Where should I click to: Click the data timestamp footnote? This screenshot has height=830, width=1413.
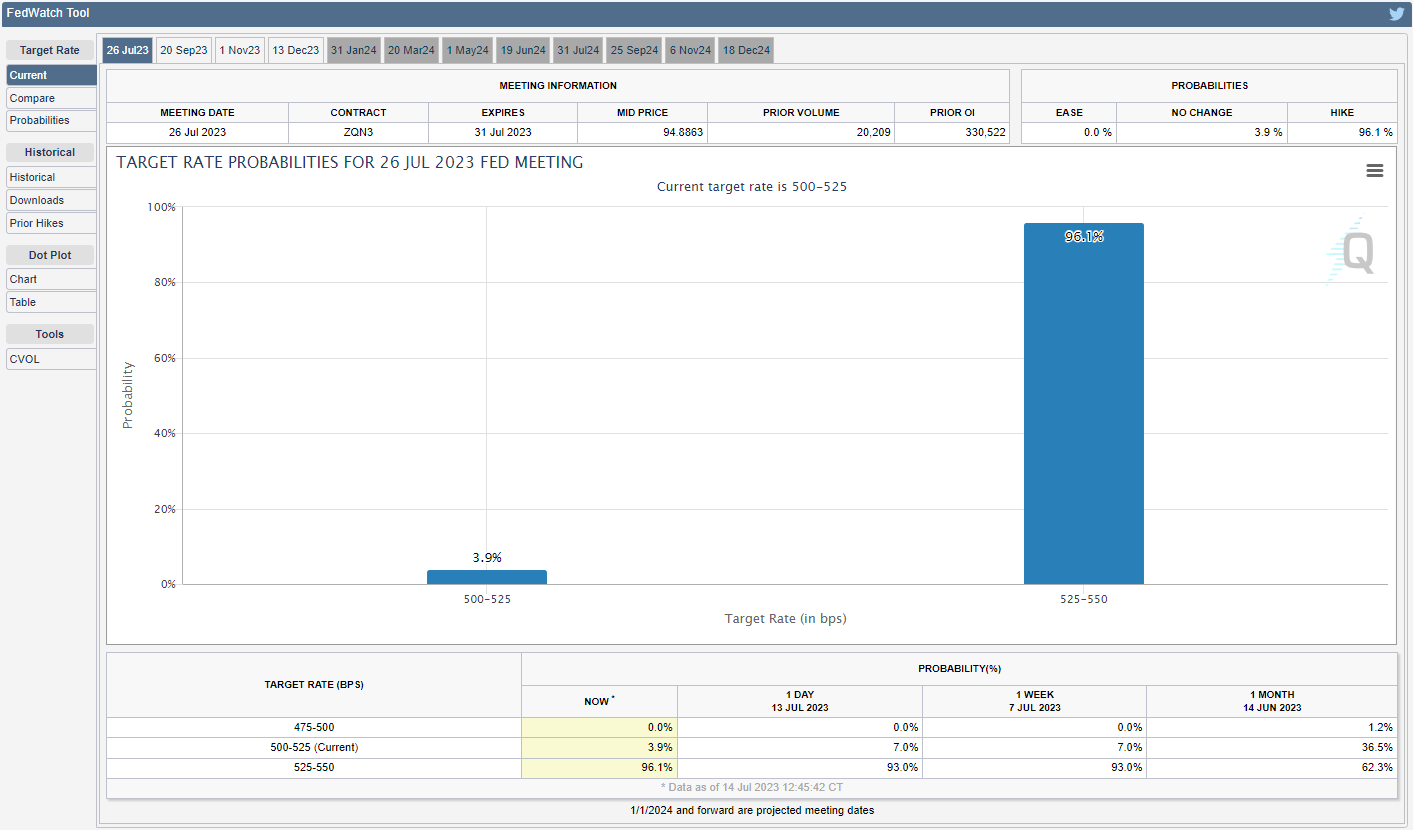click(x=752, y=788)
